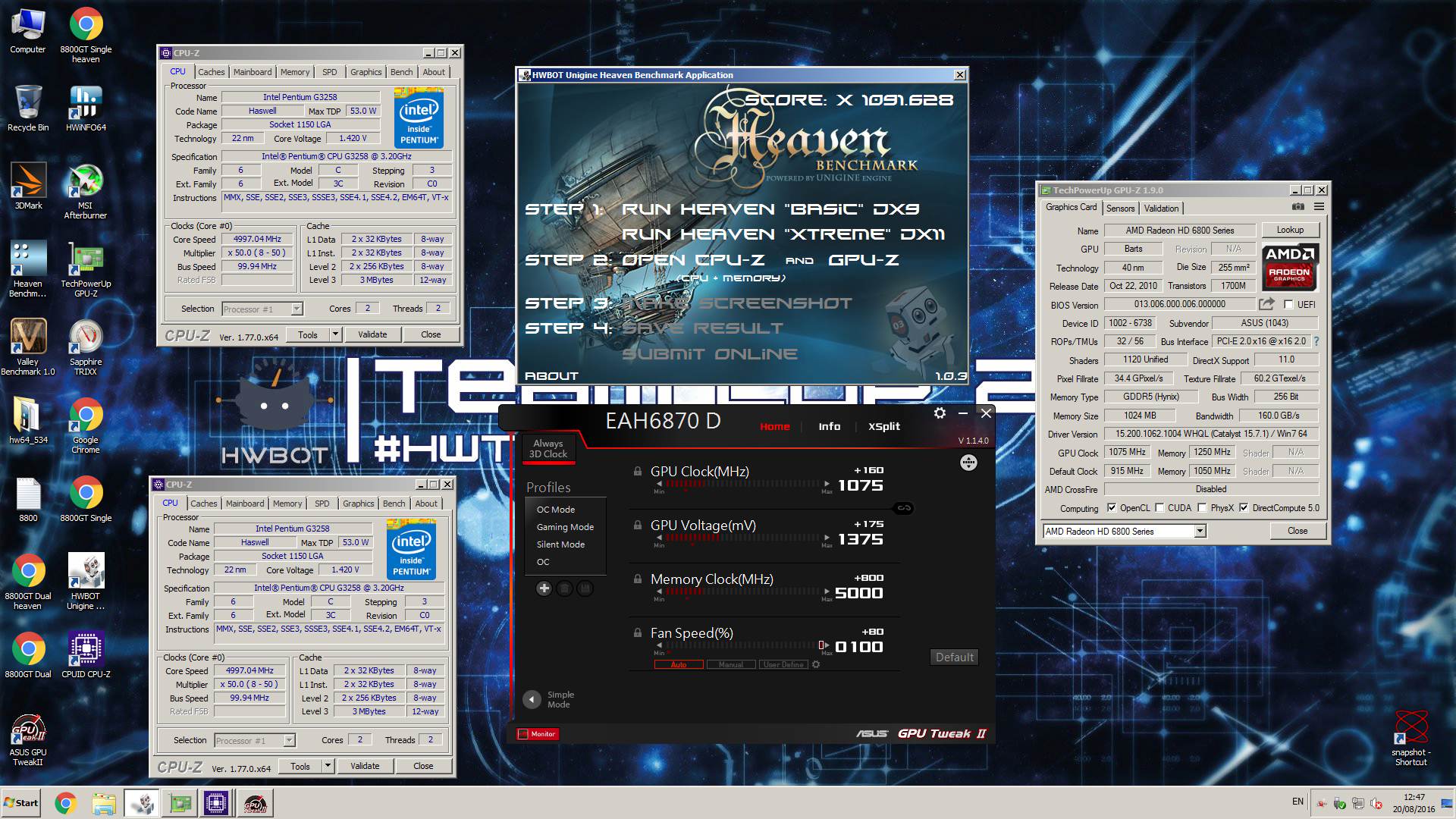Take GPU-Z screenshot with camera icon

point(1298,207)
